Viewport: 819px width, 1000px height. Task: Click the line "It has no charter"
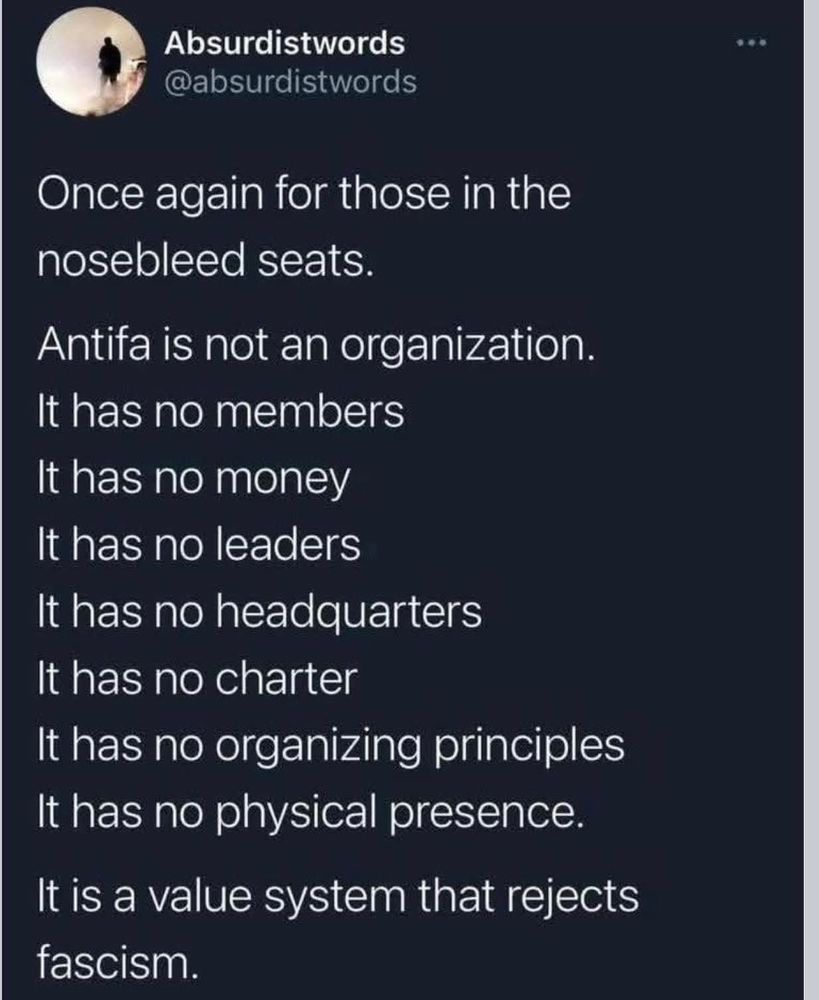(197, 679)
